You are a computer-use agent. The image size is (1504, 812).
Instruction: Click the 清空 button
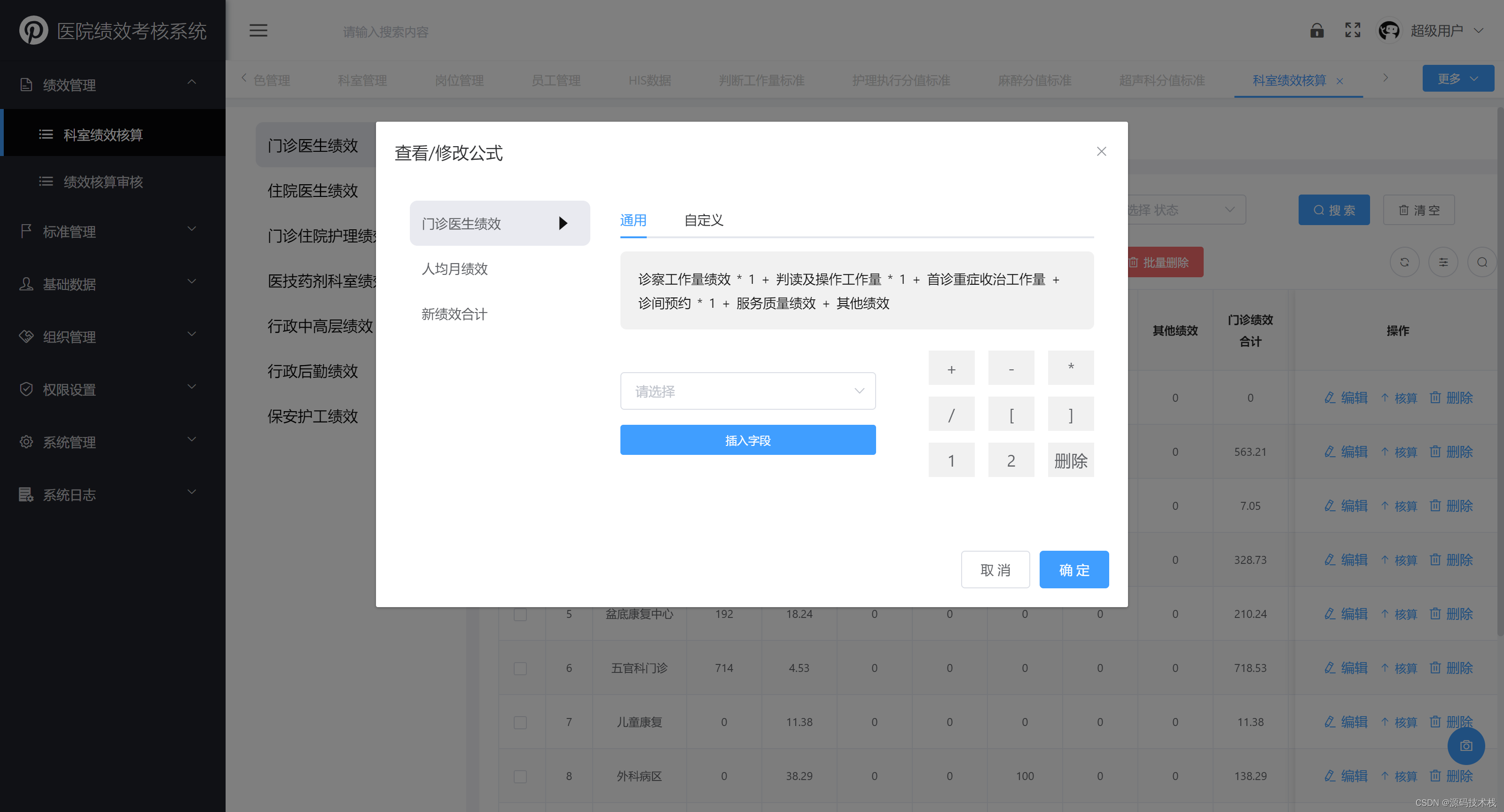pos(1418,210)
